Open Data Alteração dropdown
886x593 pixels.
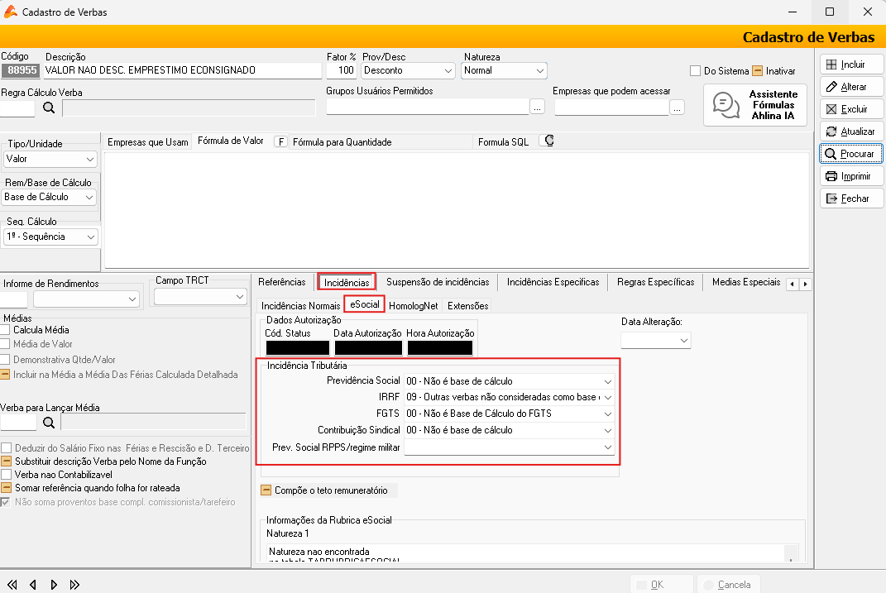(x=656, y=340)
